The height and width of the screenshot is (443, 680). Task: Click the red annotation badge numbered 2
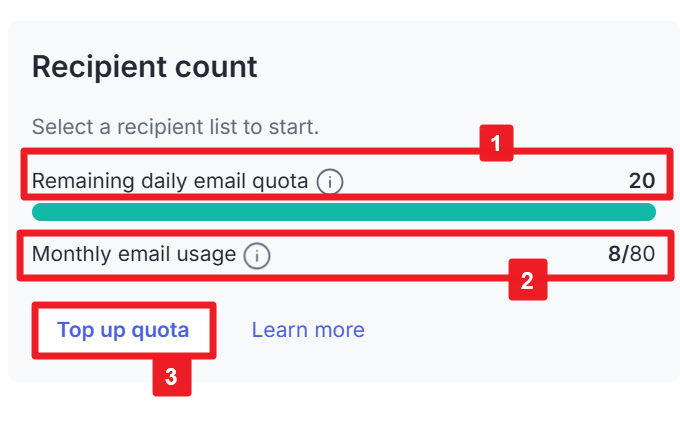coord(527,281)
